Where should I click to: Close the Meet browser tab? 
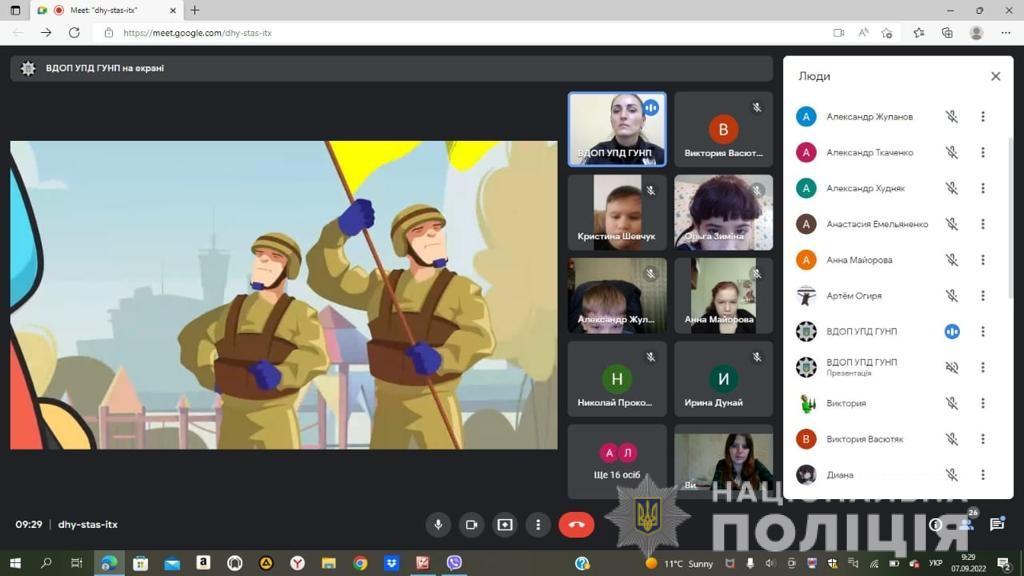tap(173, 10)
